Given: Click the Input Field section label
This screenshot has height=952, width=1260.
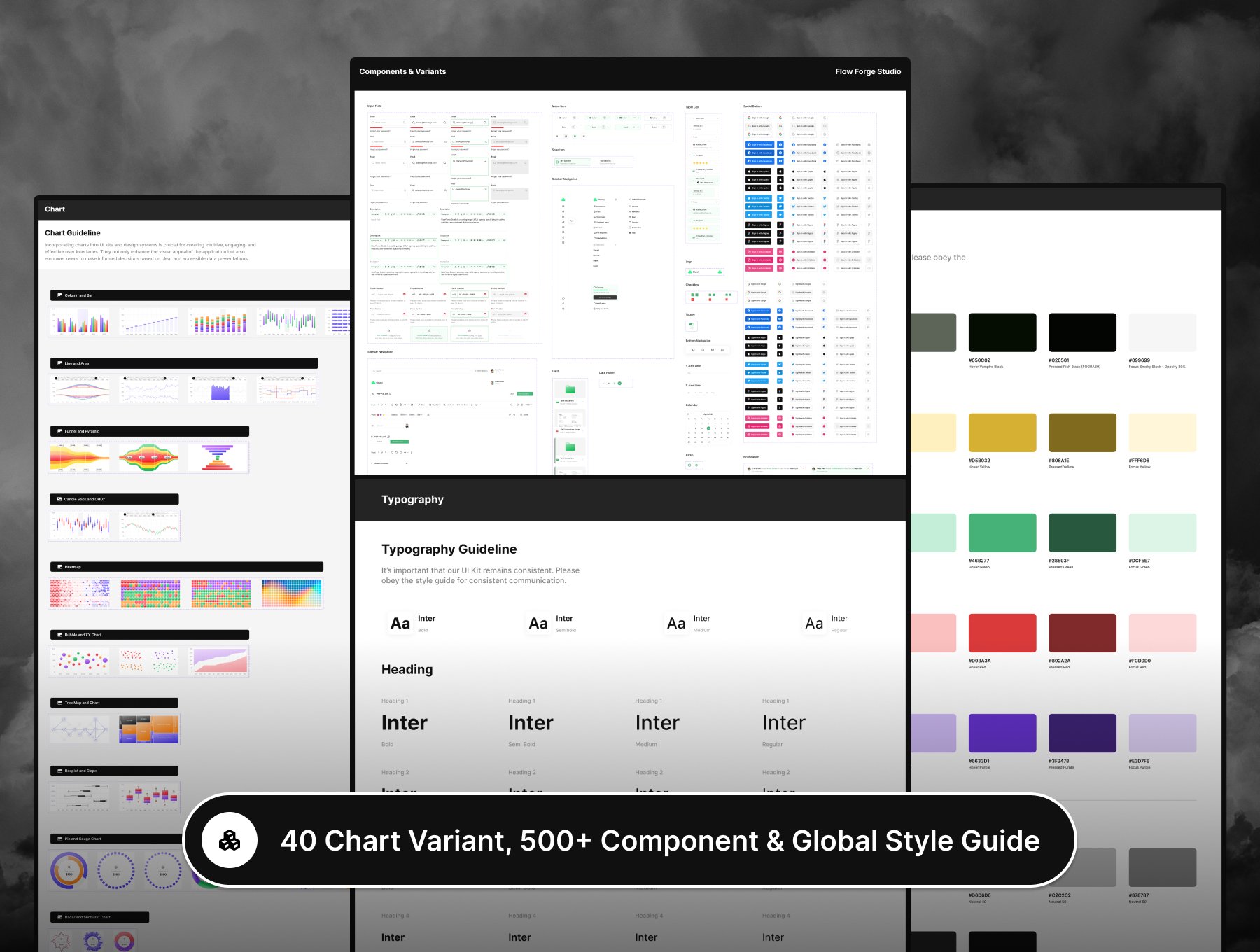Looking at the screenshot, I should click(374, 106).
